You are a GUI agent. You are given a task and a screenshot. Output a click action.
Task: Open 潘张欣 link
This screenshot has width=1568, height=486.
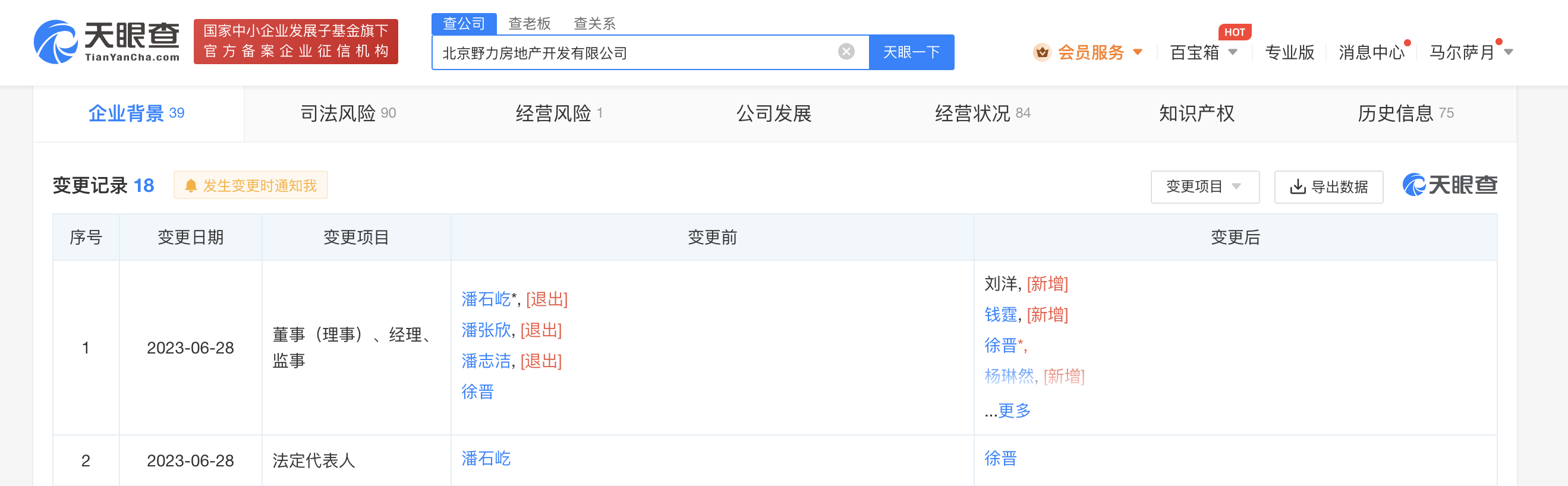point(486,330)
